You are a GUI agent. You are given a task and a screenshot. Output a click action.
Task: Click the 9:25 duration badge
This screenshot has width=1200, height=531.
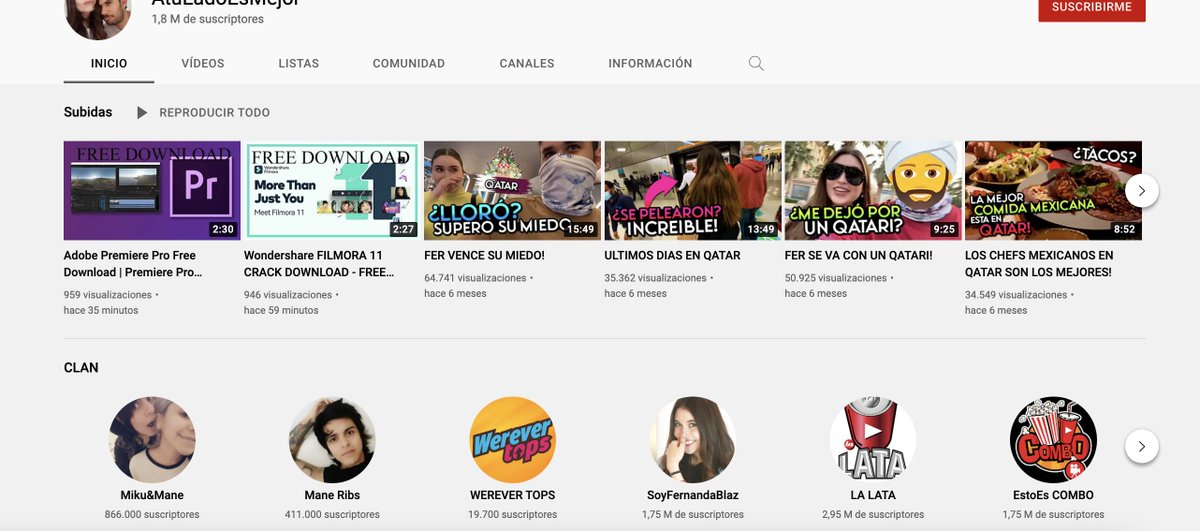[944, 229]
